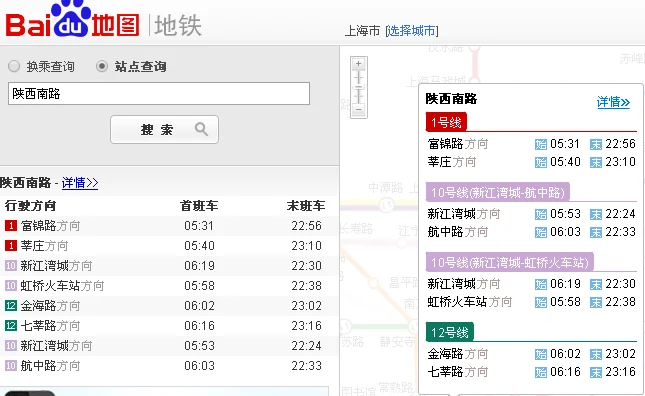Click 虹桥火车站方向 text in left table
The image size is (645, 396).
click(x=62, y=286)
